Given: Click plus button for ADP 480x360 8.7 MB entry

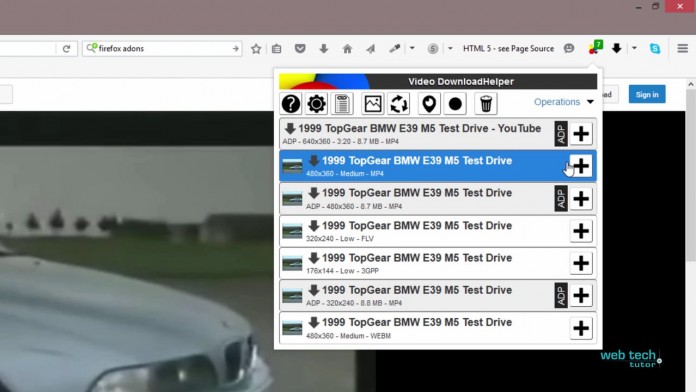Looking at the screenshot, I should 581,198.
